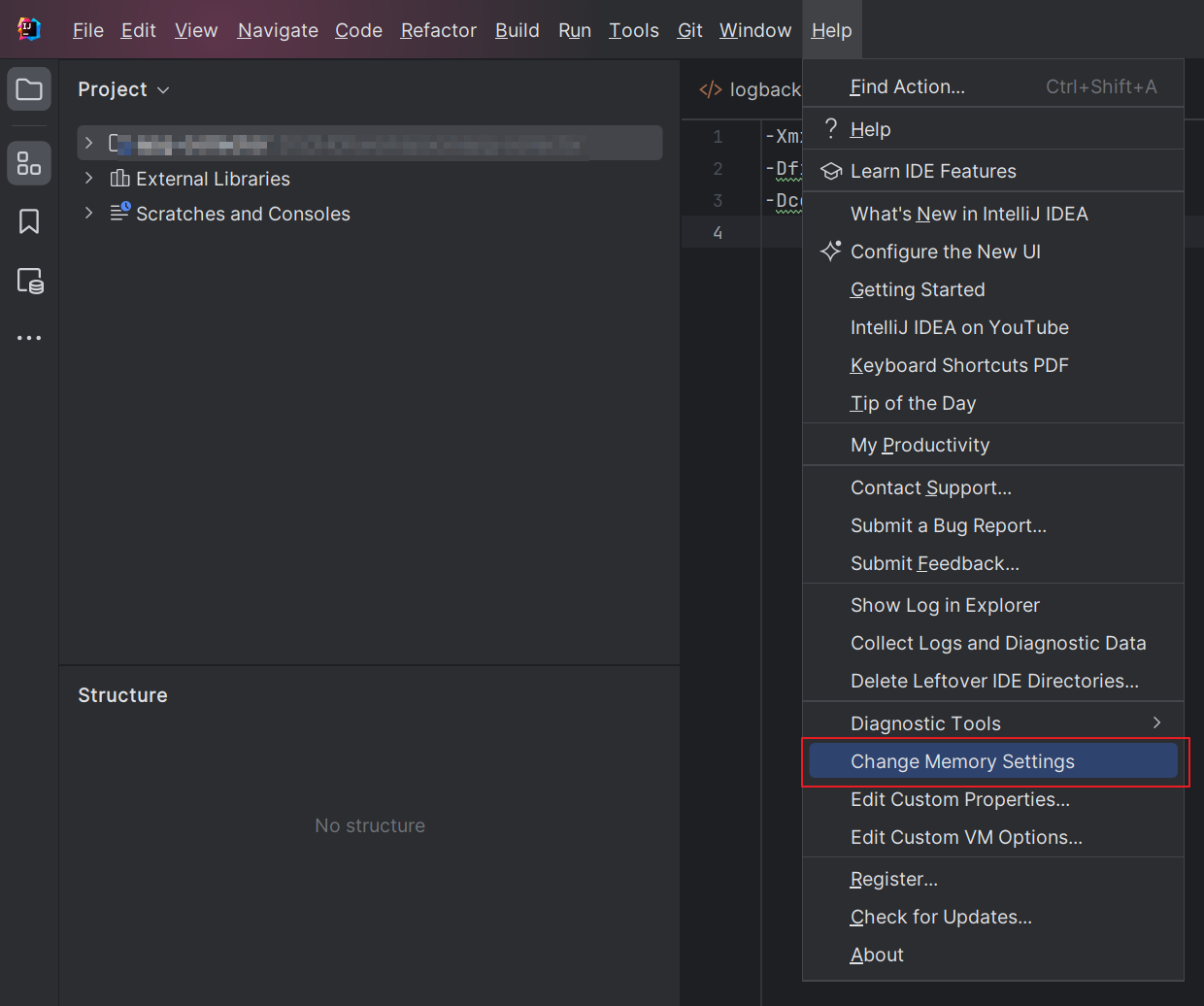The image size is (1204, 1006).
Task: Choose Collect Logs and Diagnostic Data
Action: coord(993,643)
